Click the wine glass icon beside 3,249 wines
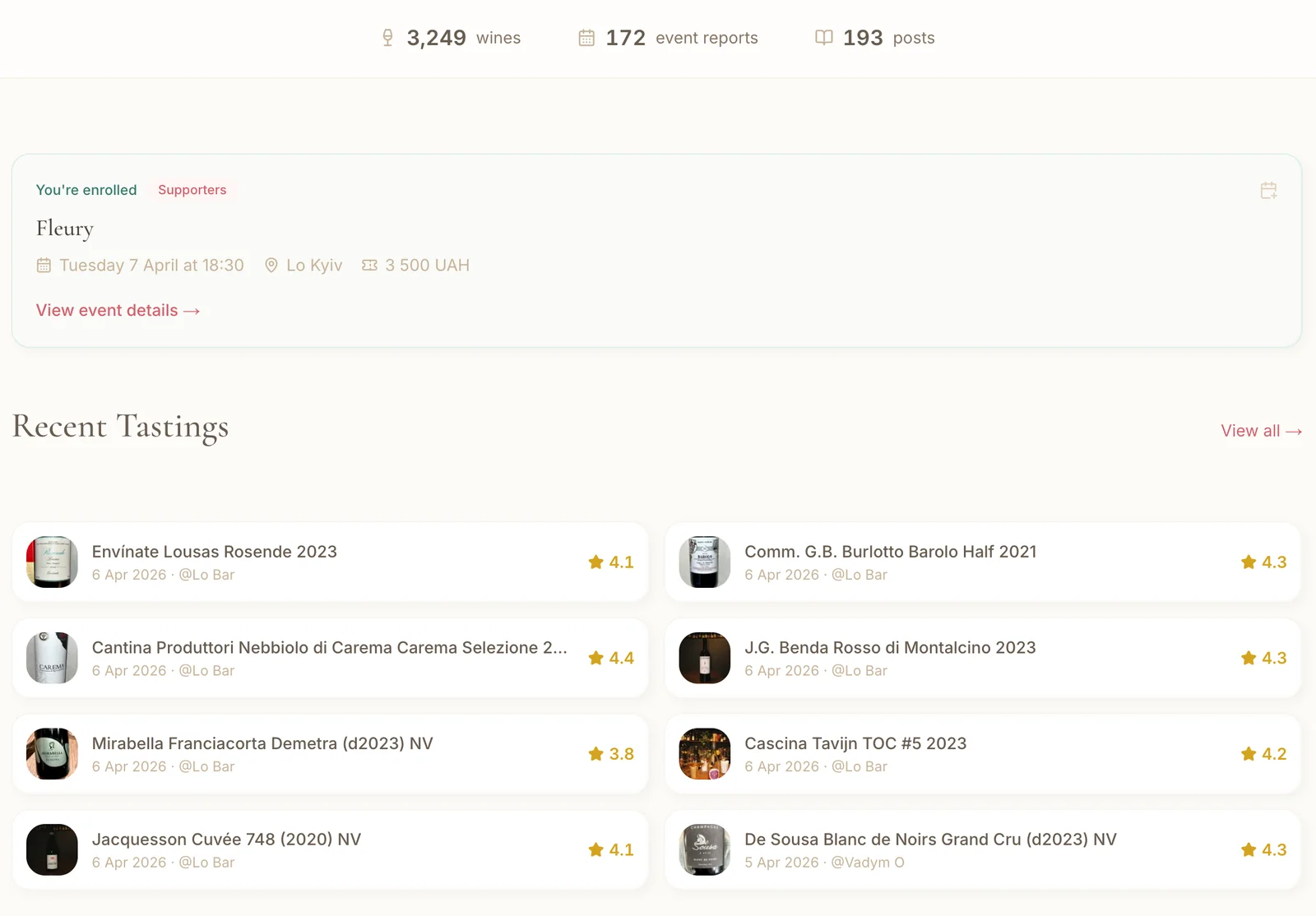 point(387,37)
